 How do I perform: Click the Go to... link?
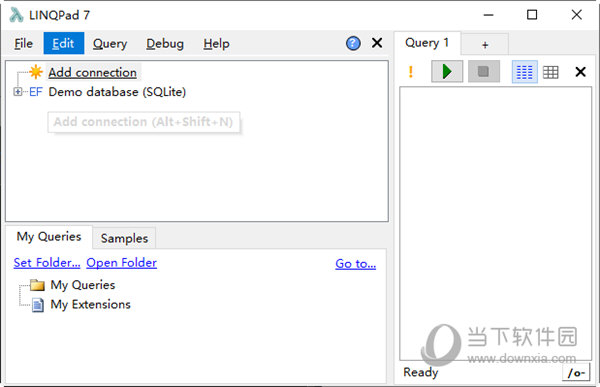click(x=355, y=264)
